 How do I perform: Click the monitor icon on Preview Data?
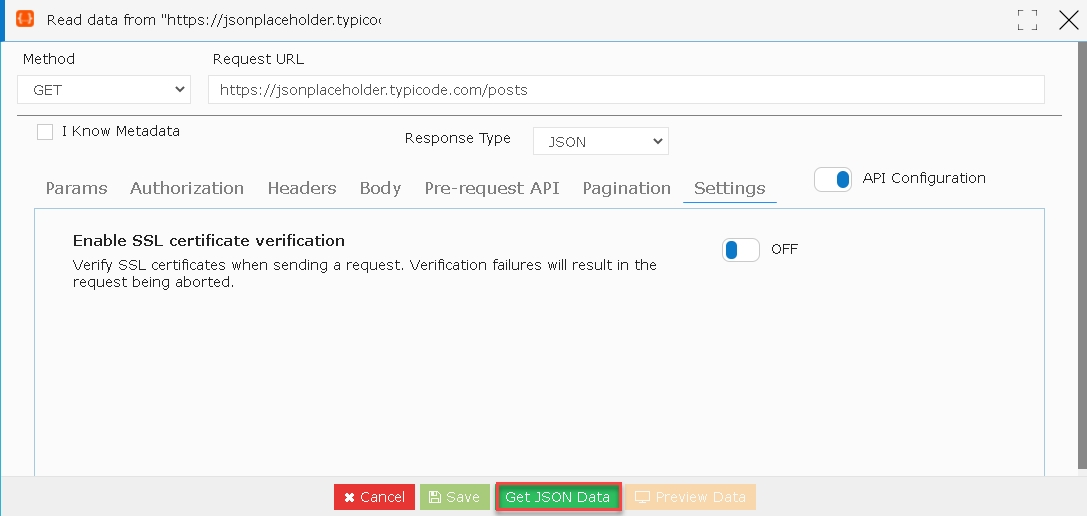643,497
